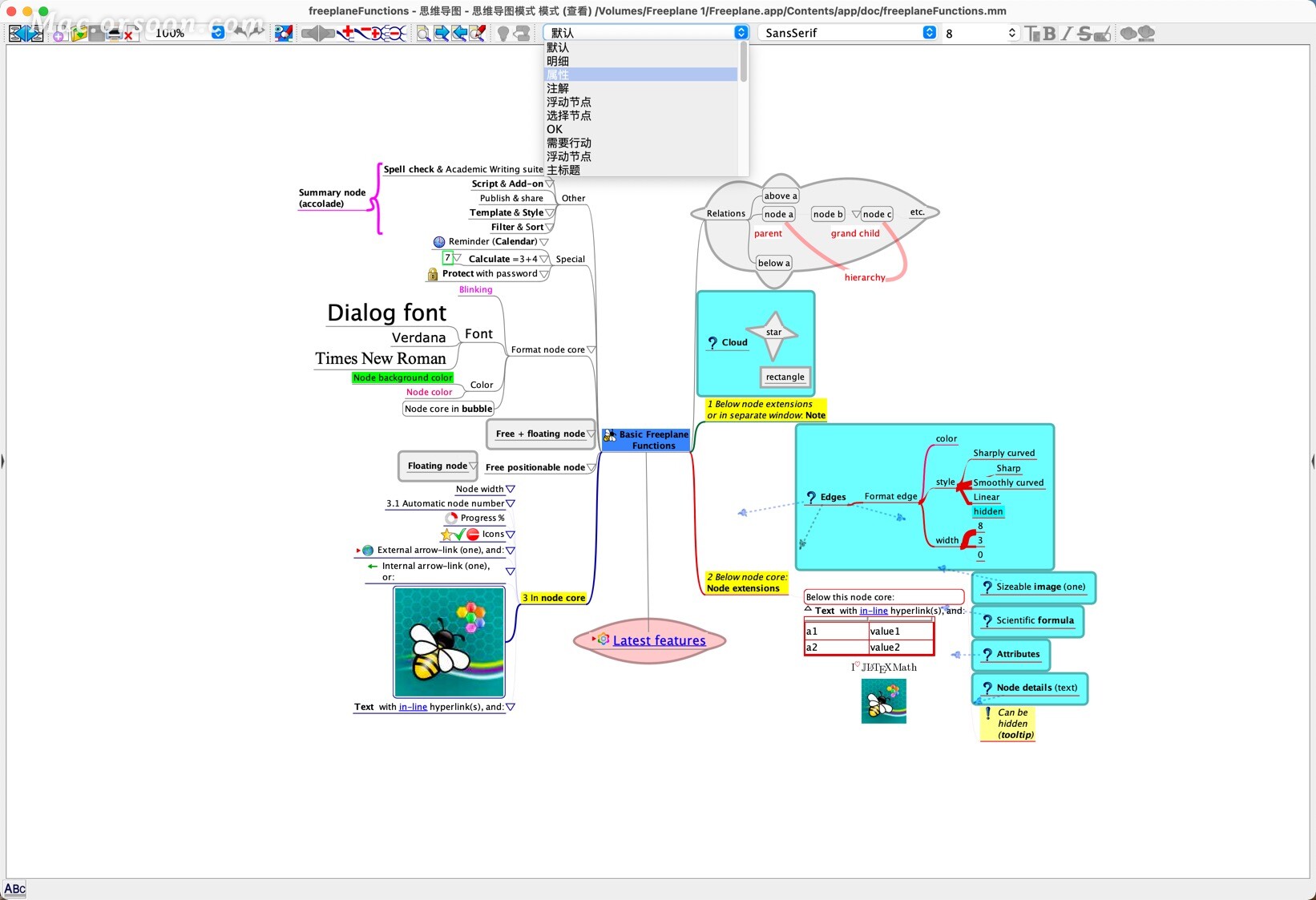Click the Progress % pie indicator
This screenshot has width=1316, height=900.
click(452, 519)
